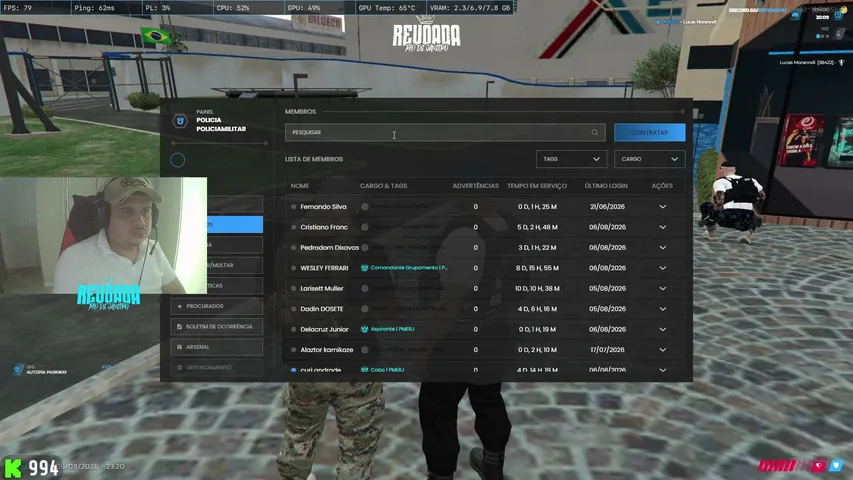Open the Procurados sidebar section
This screenshot has height=480, width=853.
[217, 306]
